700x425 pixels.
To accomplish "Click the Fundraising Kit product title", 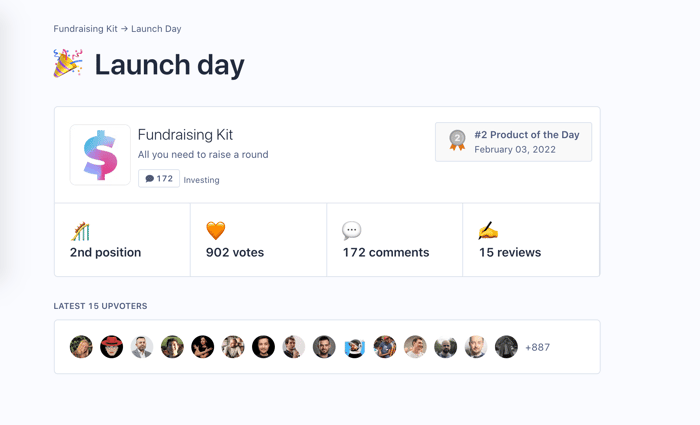I will [185, 135].
